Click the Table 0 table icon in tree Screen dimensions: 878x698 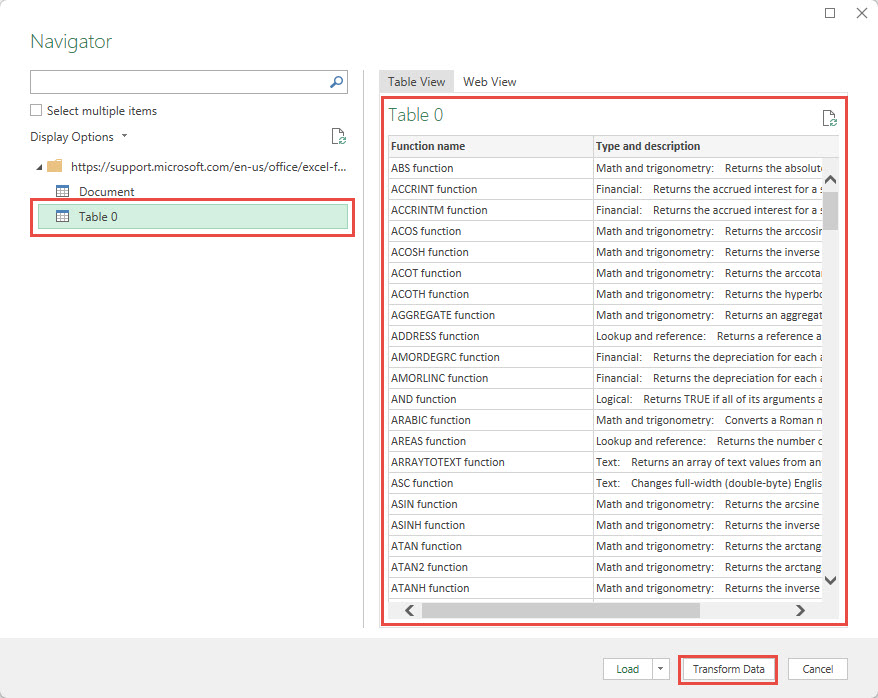[x=62, y=216]
